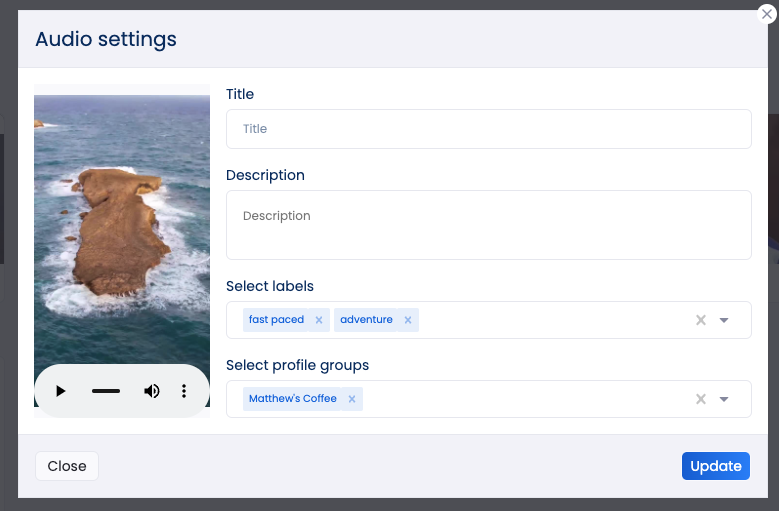Click the Update button
Image resolution: width=779 pixels, height=511 pixels.
[x=715, y=466]
